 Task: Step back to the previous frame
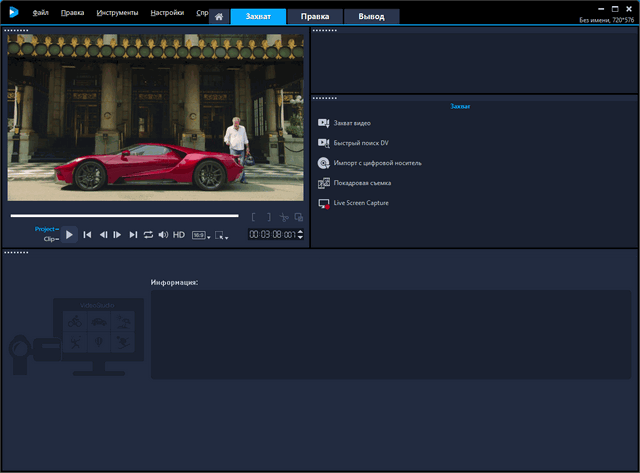[103, 235]
